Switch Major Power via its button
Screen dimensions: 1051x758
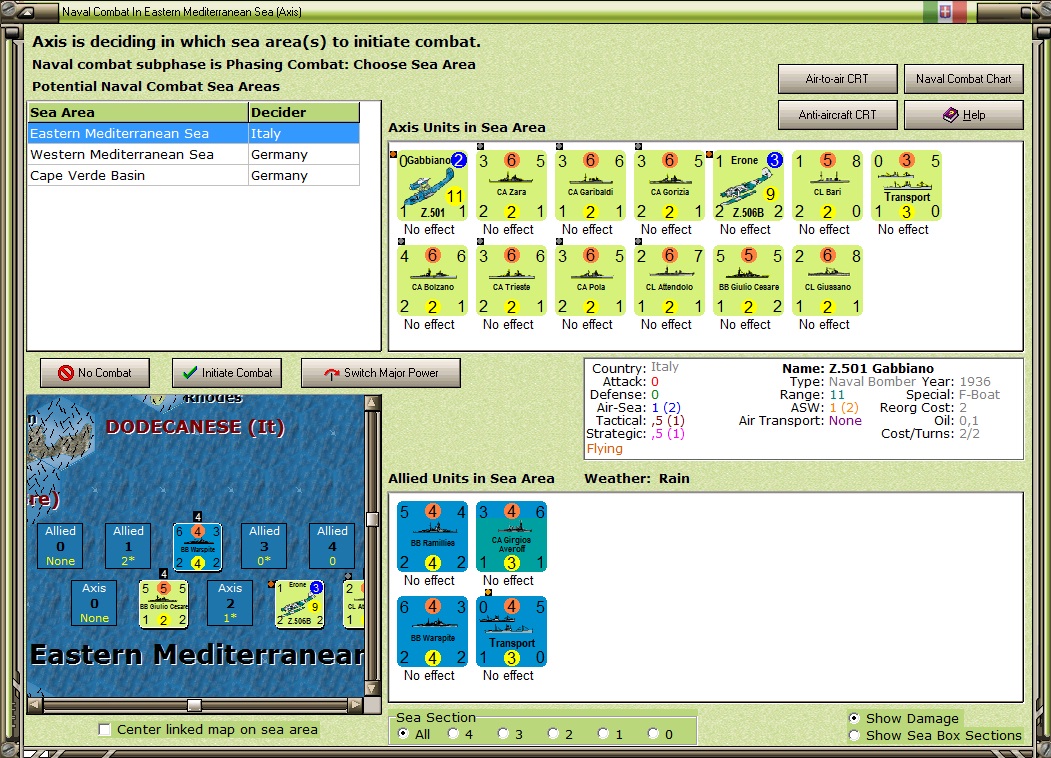tap(381, 373)
